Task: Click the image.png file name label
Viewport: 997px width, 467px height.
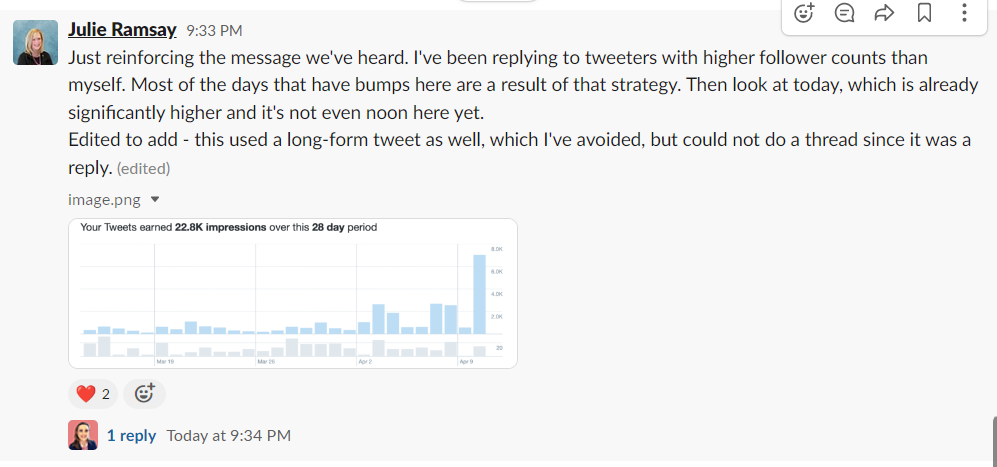Action: click(x=104, y=199)
